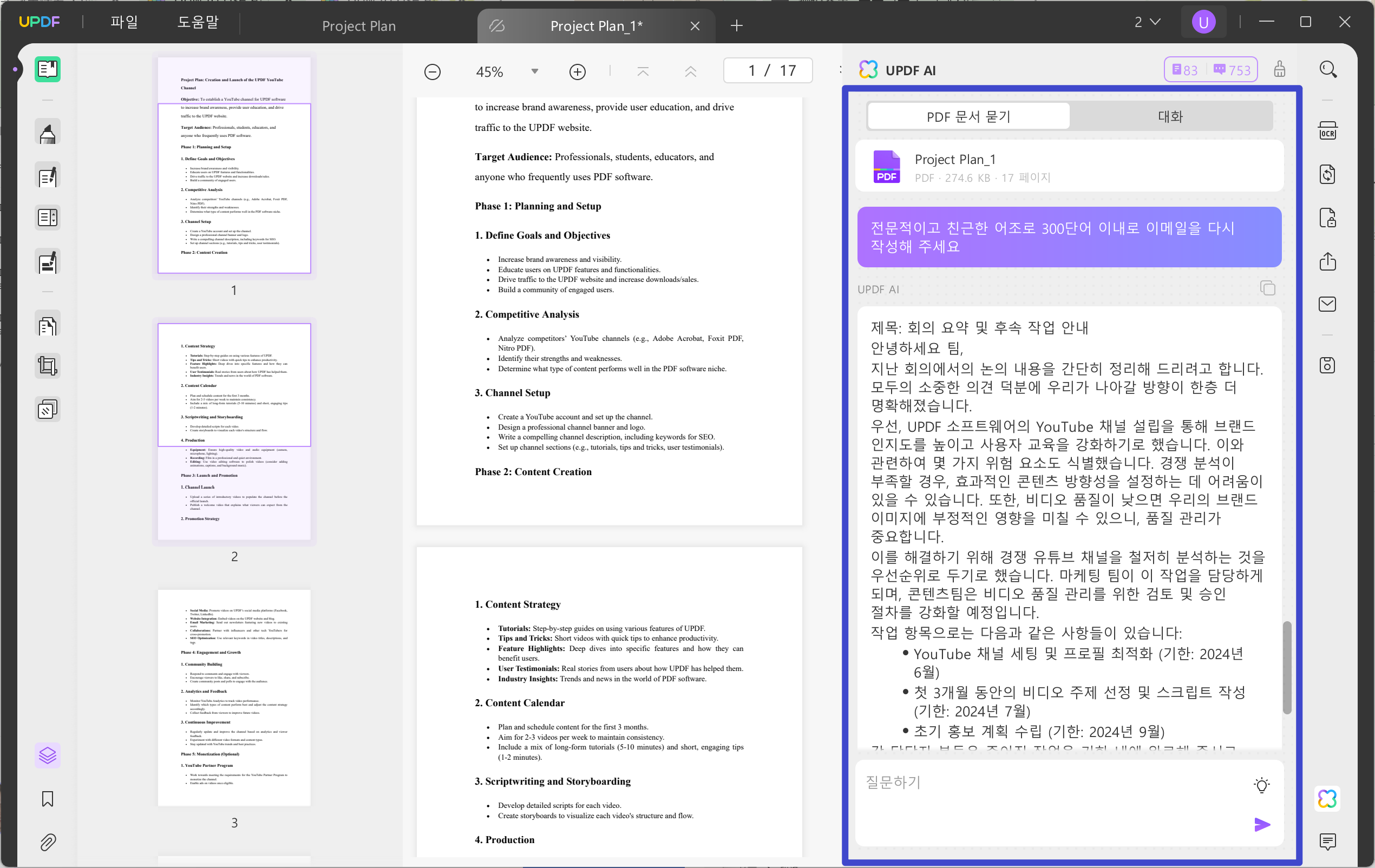
Task: Close the Project Plan_1 tab
Action: coord(695,27)
